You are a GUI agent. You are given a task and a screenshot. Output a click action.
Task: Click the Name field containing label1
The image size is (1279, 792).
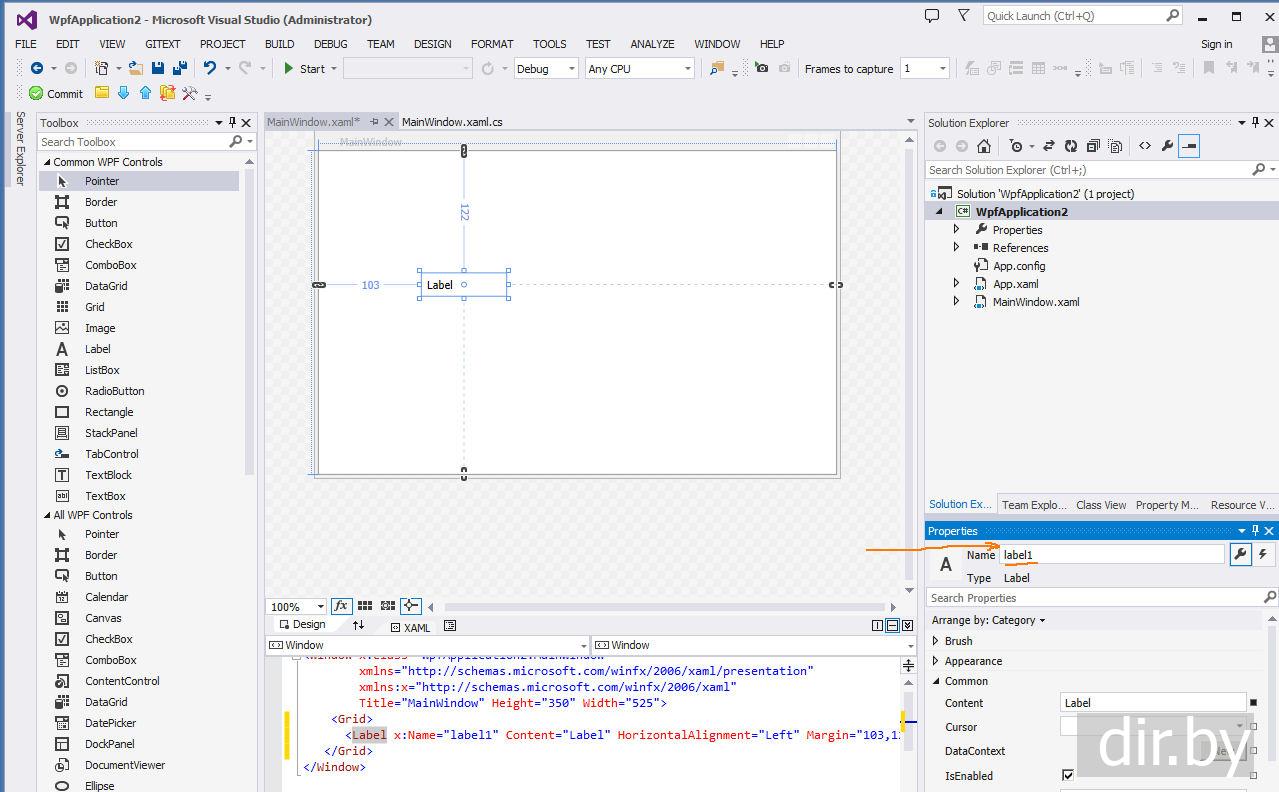[x=1111, y=555]
